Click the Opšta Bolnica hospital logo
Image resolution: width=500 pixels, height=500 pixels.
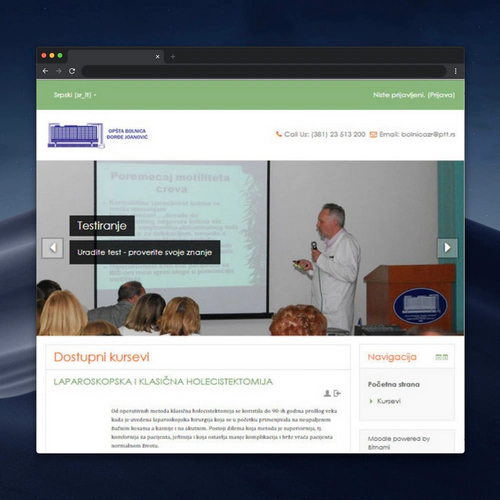pos(98,135)
